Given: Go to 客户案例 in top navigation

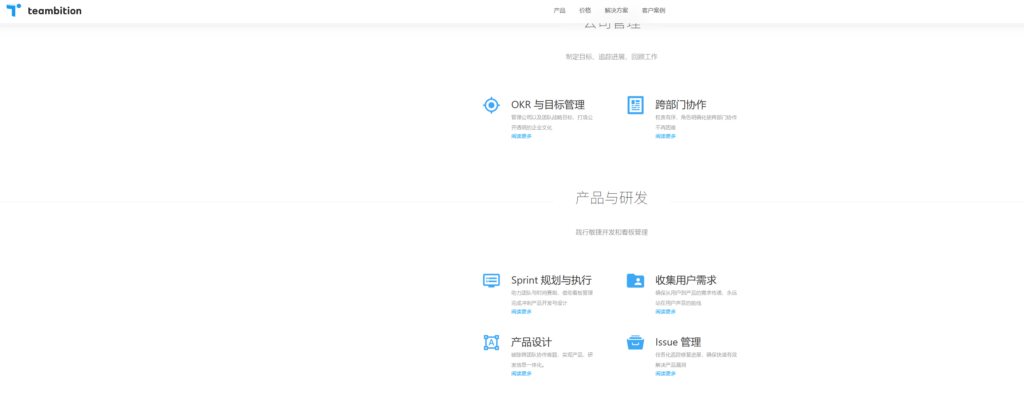Looking at the screenshot, I should click(653, 10).
